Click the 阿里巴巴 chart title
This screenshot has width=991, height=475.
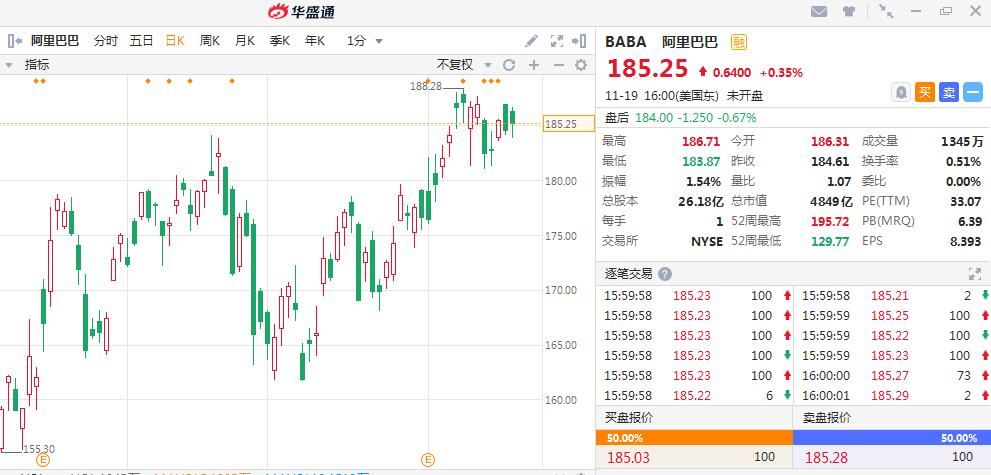(55, 41)
